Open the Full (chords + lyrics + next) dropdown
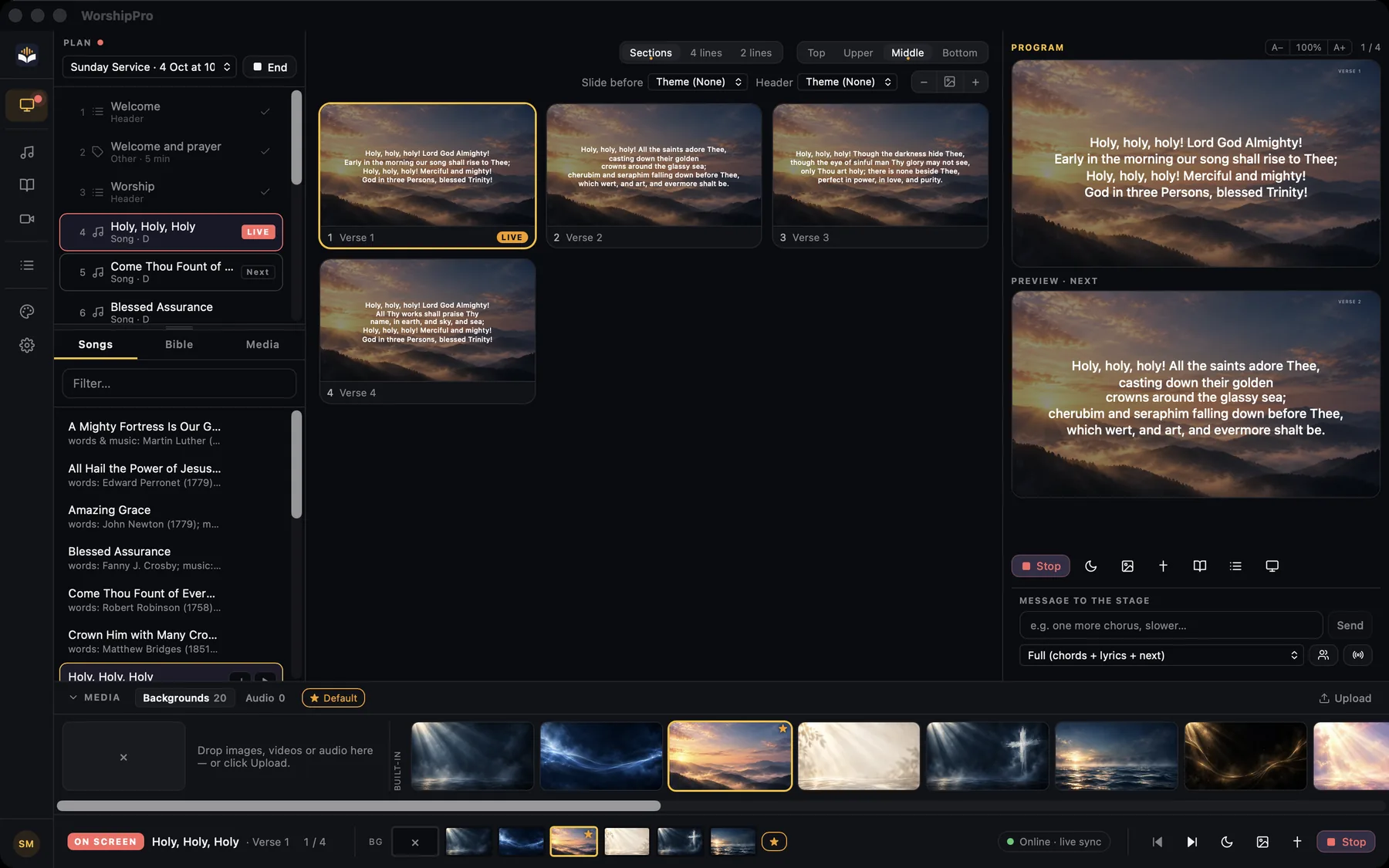The width and height of the screenshot is (1389, 868). click(1161, 655)
